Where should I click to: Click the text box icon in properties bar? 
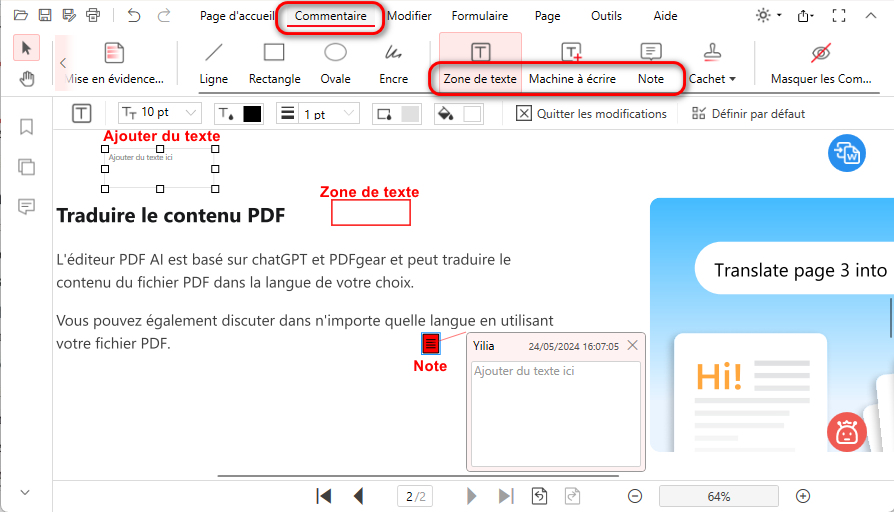[82, 113]
